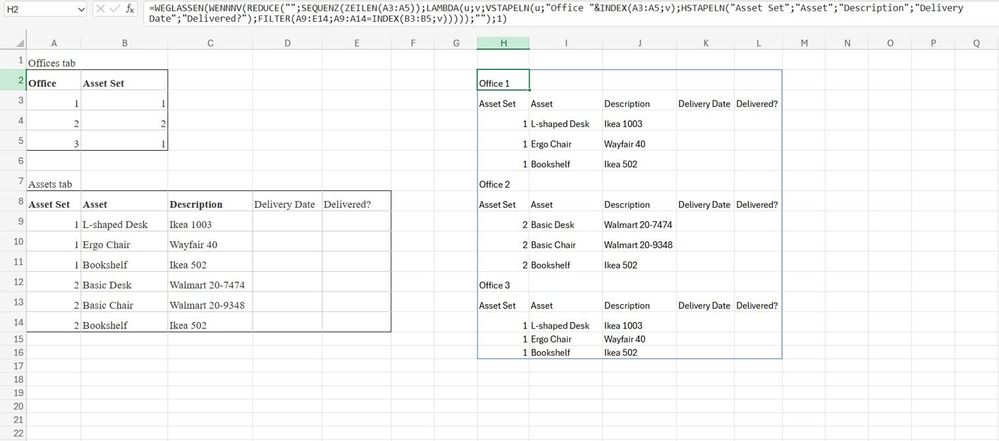Select column M header
This screenshot has height=441, width=999.
[803, 43]
